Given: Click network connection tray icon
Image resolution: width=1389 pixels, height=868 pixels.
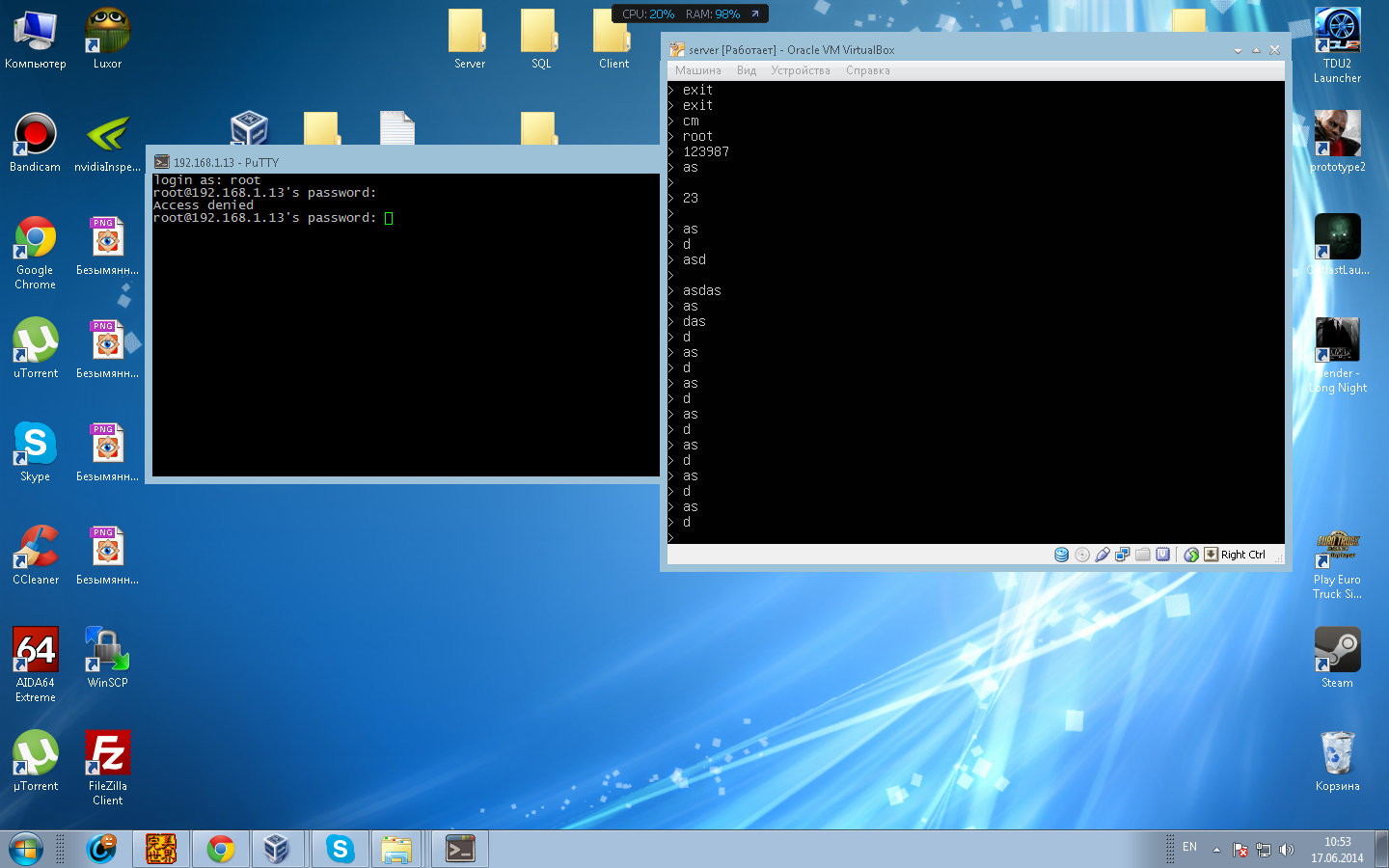Looking at the screenshot, I should click(1264, 850).
